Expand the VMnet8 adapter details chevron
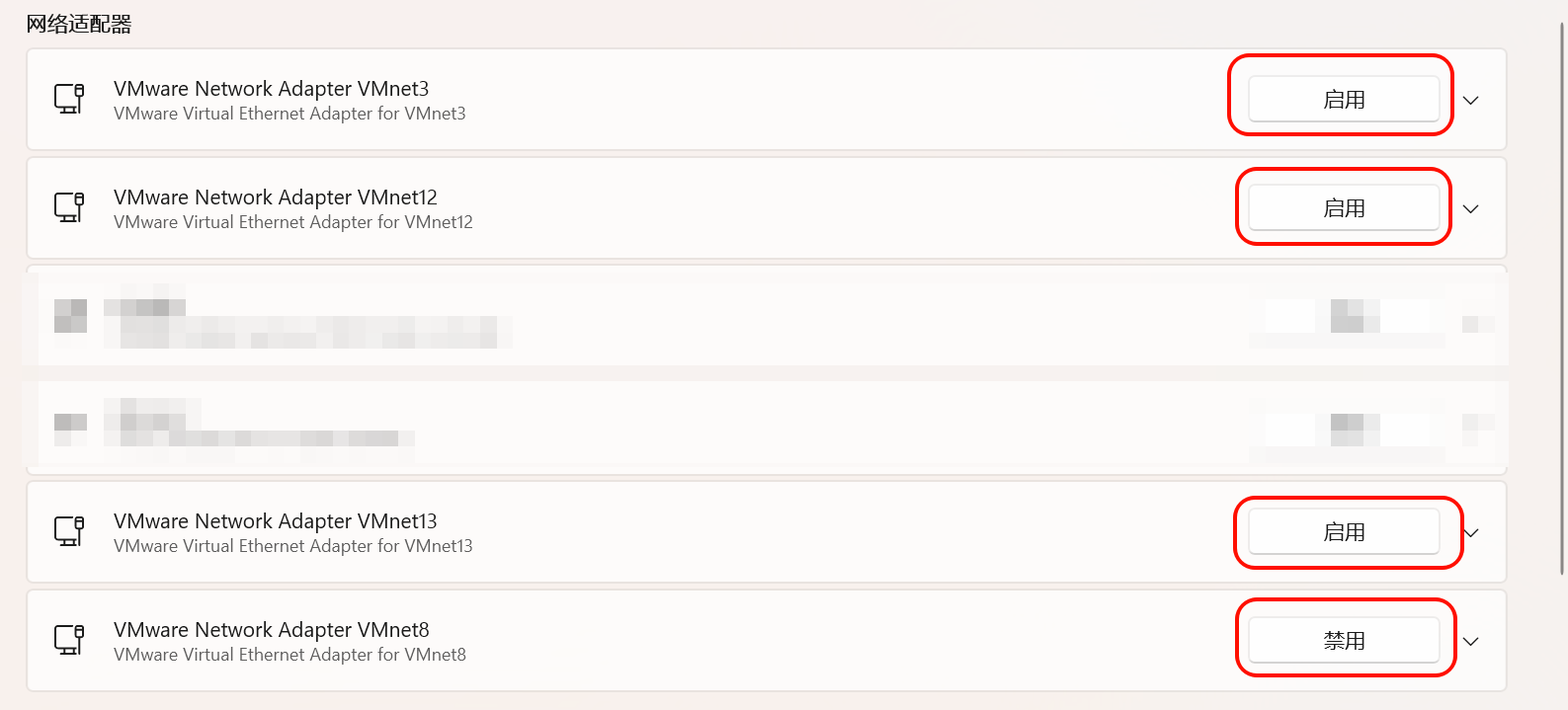The width and height of the screenshot is (1568, 710). pos(1470,641)
